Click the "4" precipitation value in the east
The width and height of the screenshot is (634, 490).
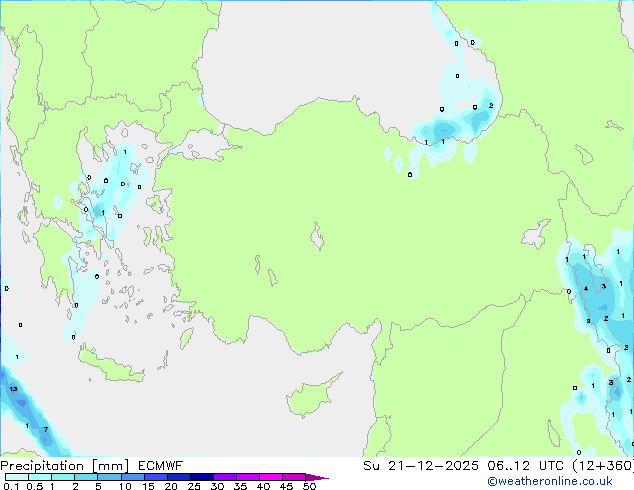tap(586, 289)
